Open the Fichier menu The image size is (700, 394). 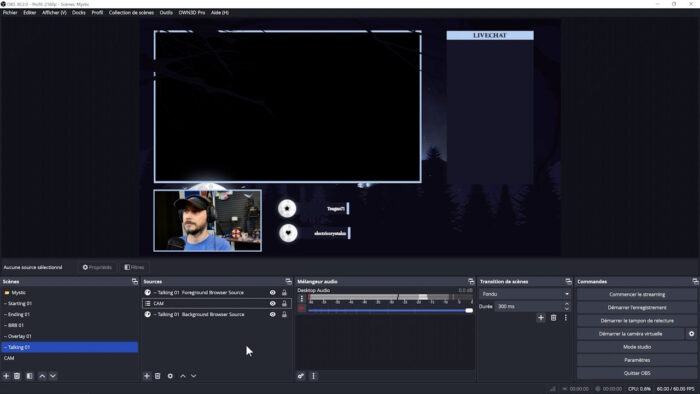pos(10,12)
